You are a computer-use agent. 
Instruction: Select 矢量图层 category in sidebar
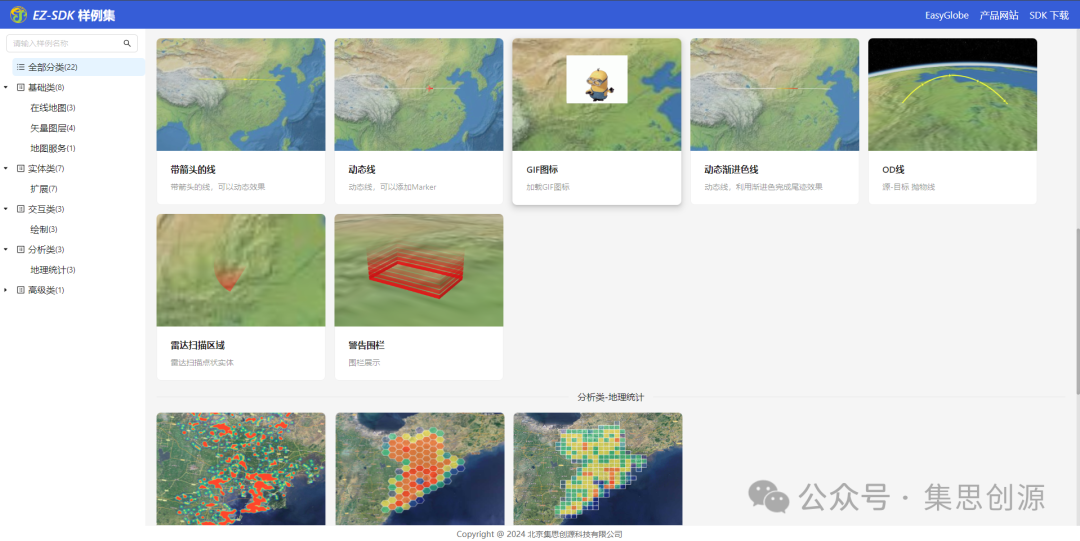coord(48,128)
